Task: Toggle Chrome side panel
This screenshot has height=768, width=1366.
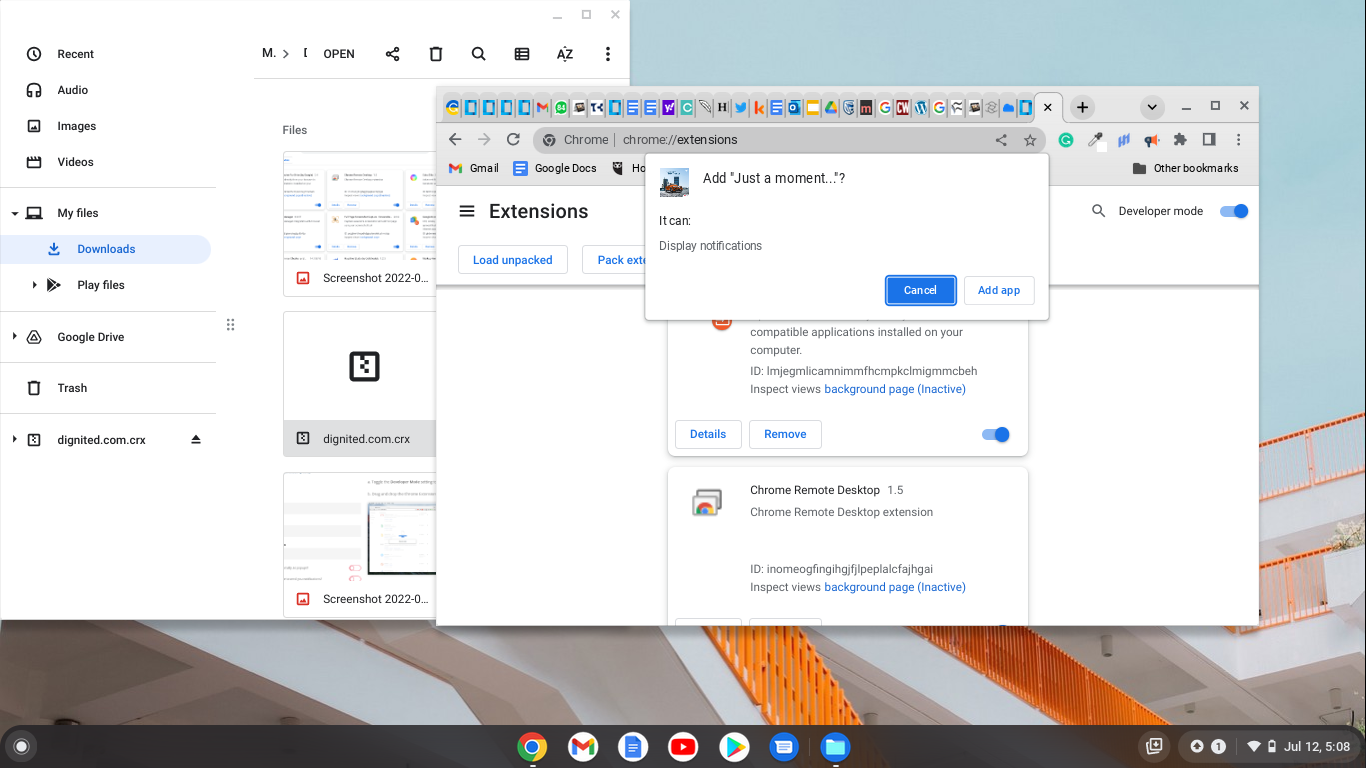Action: pos(1209,140)
